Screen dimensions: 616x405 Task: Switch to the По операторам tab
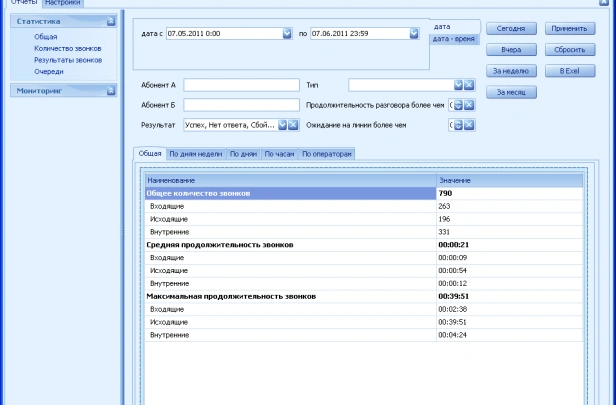click(x=327, y=154)
